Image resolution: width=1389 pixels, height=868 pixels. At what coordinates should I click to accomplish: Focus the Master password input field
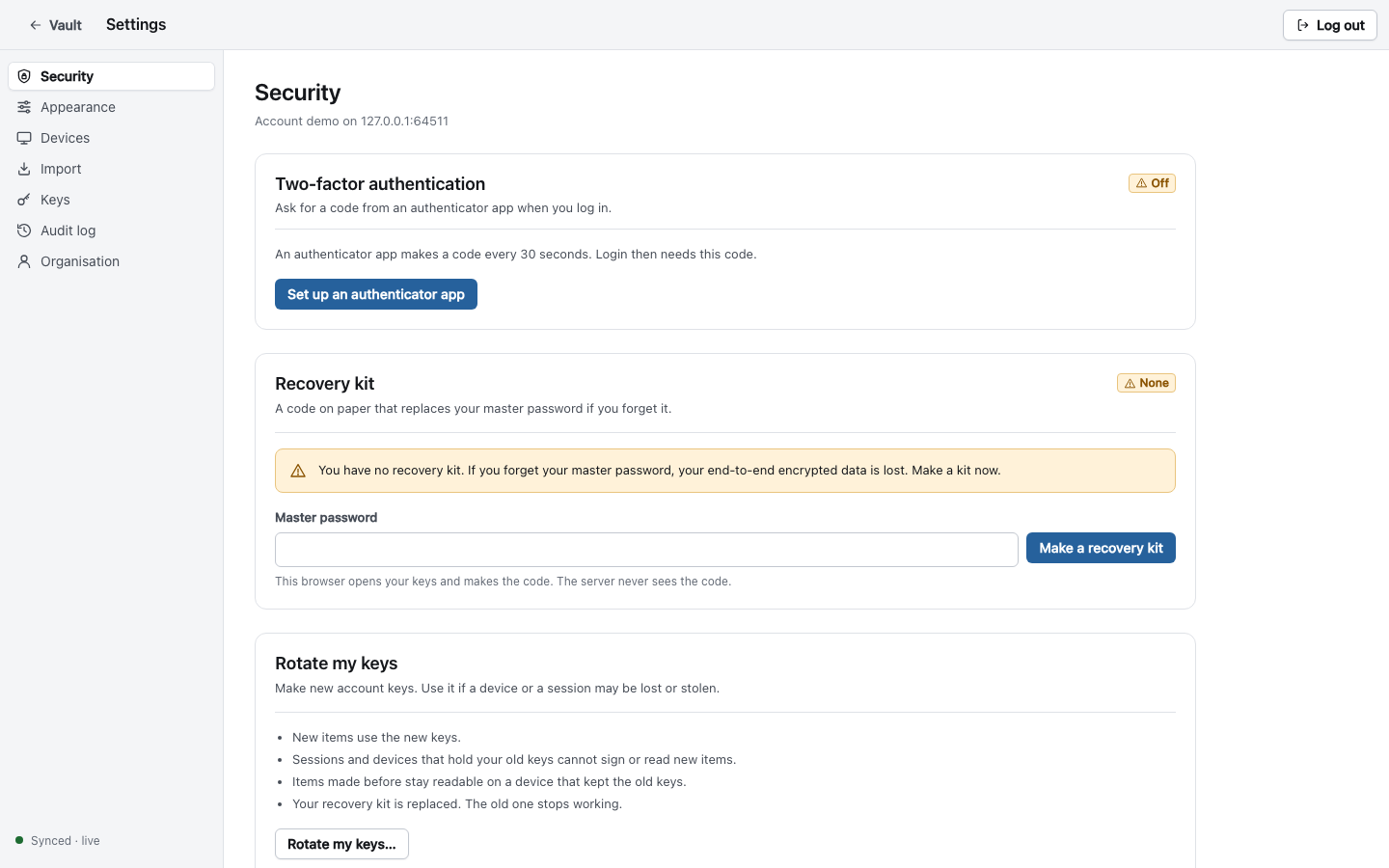[x=646, y=550]
